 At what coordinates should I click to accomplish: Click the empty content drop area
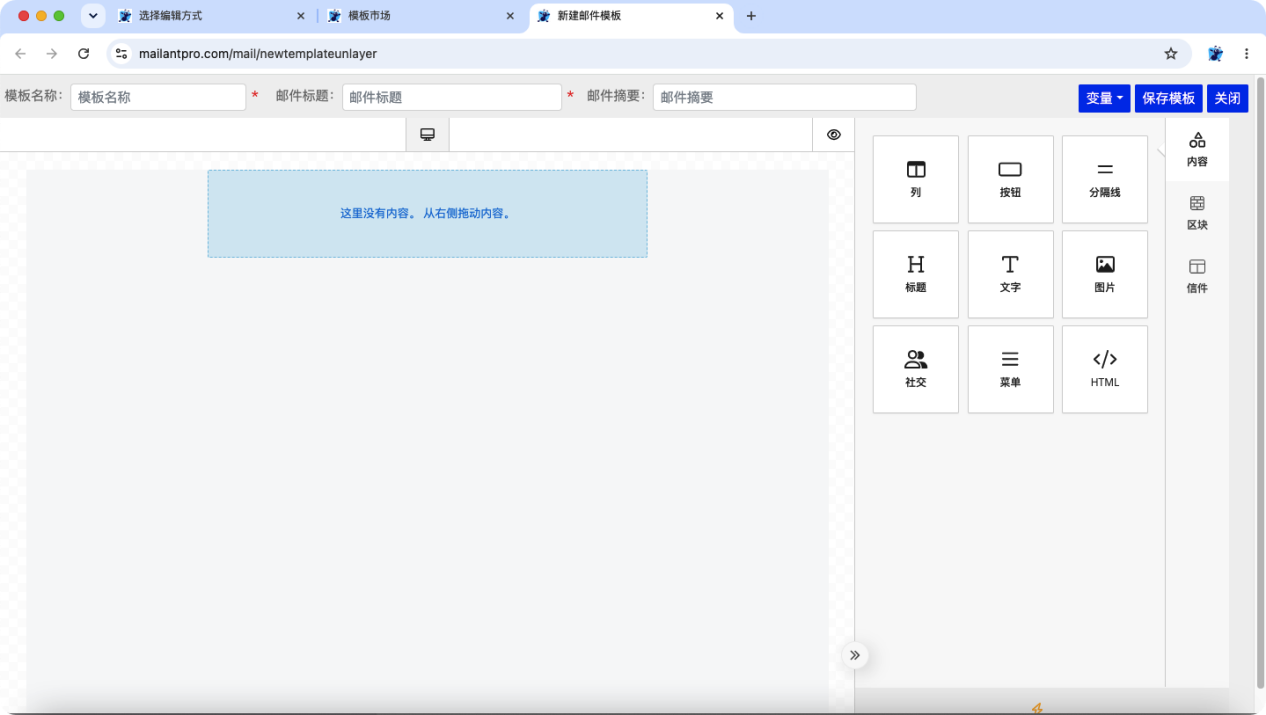(428, 213)
